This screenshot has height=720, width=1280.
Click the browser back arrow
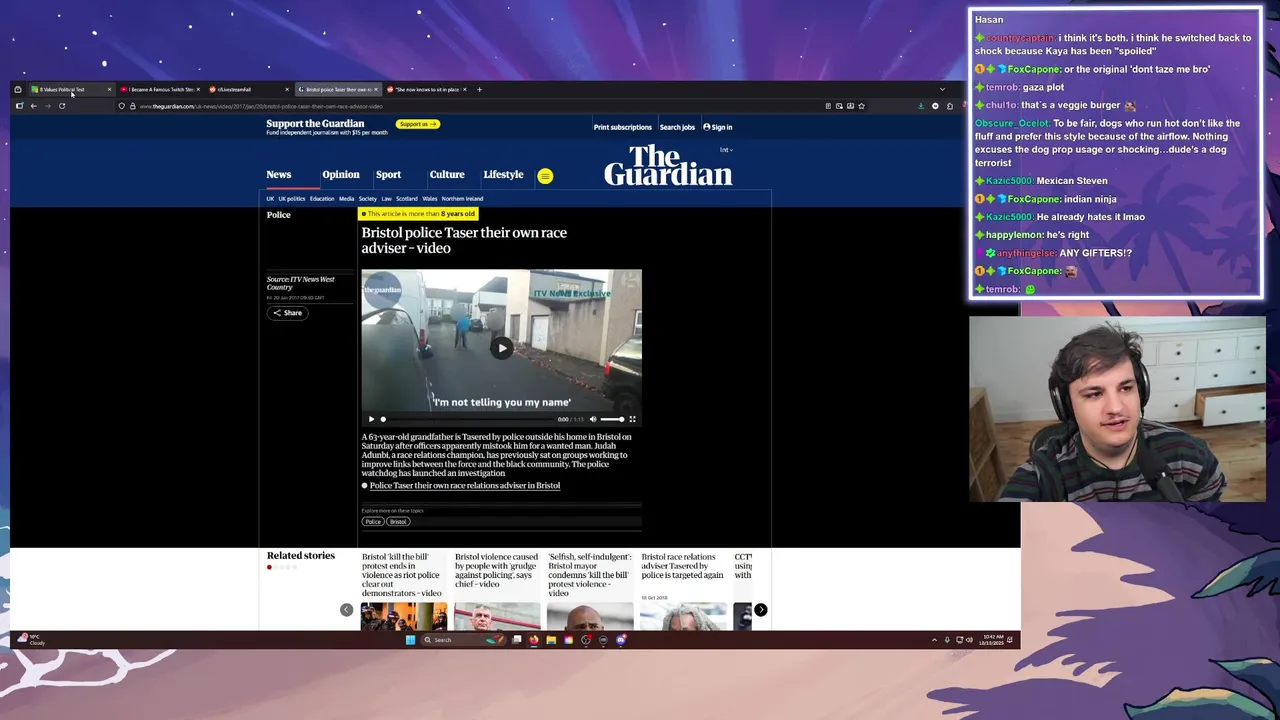[33, 106]
